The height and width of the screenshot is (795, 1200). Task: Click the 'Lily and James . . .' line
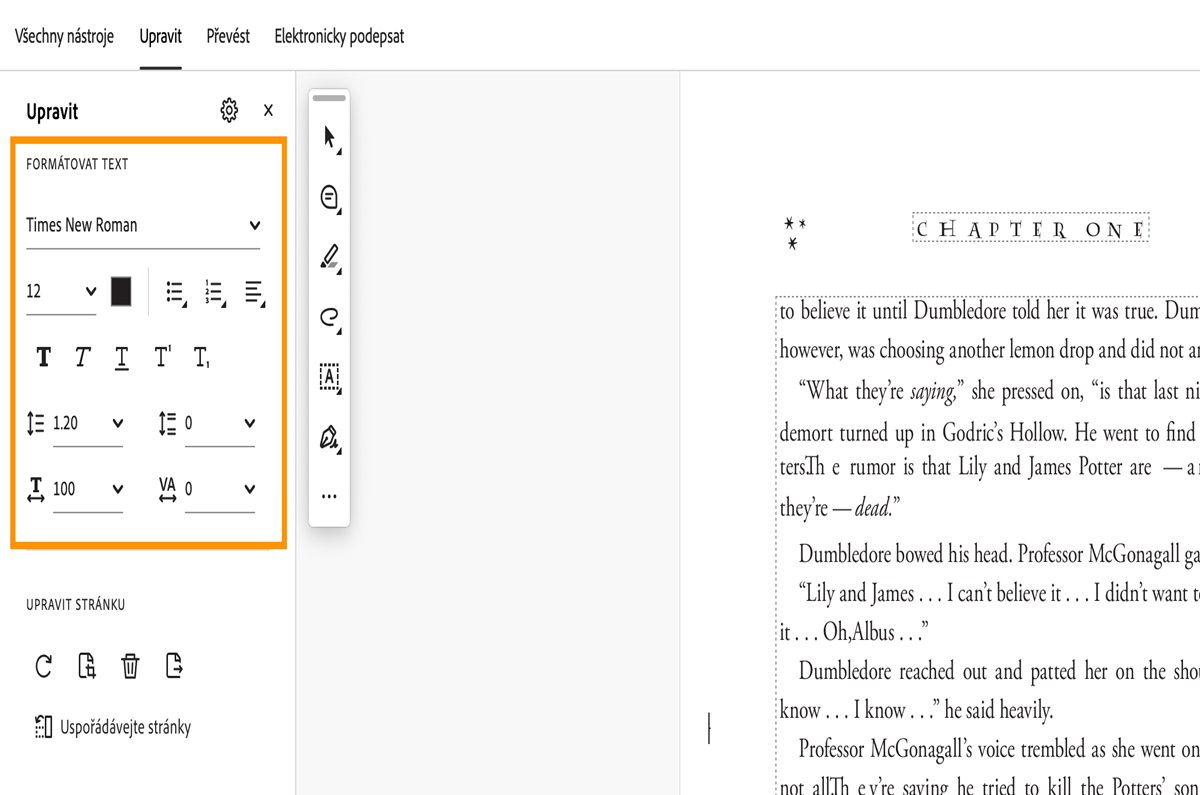999,594
